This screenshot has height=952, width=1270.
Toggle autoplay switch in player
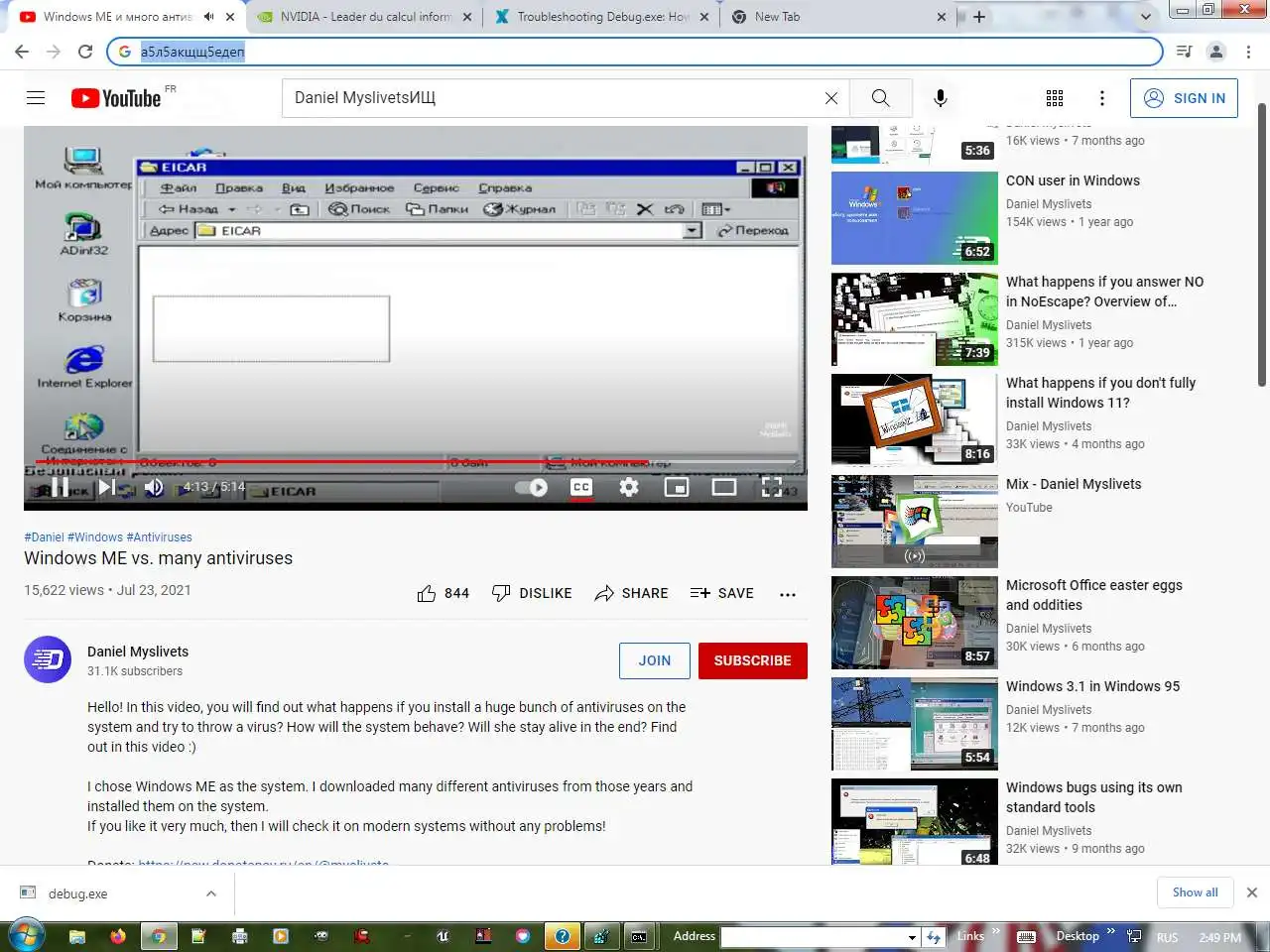[x=532, y=487]
